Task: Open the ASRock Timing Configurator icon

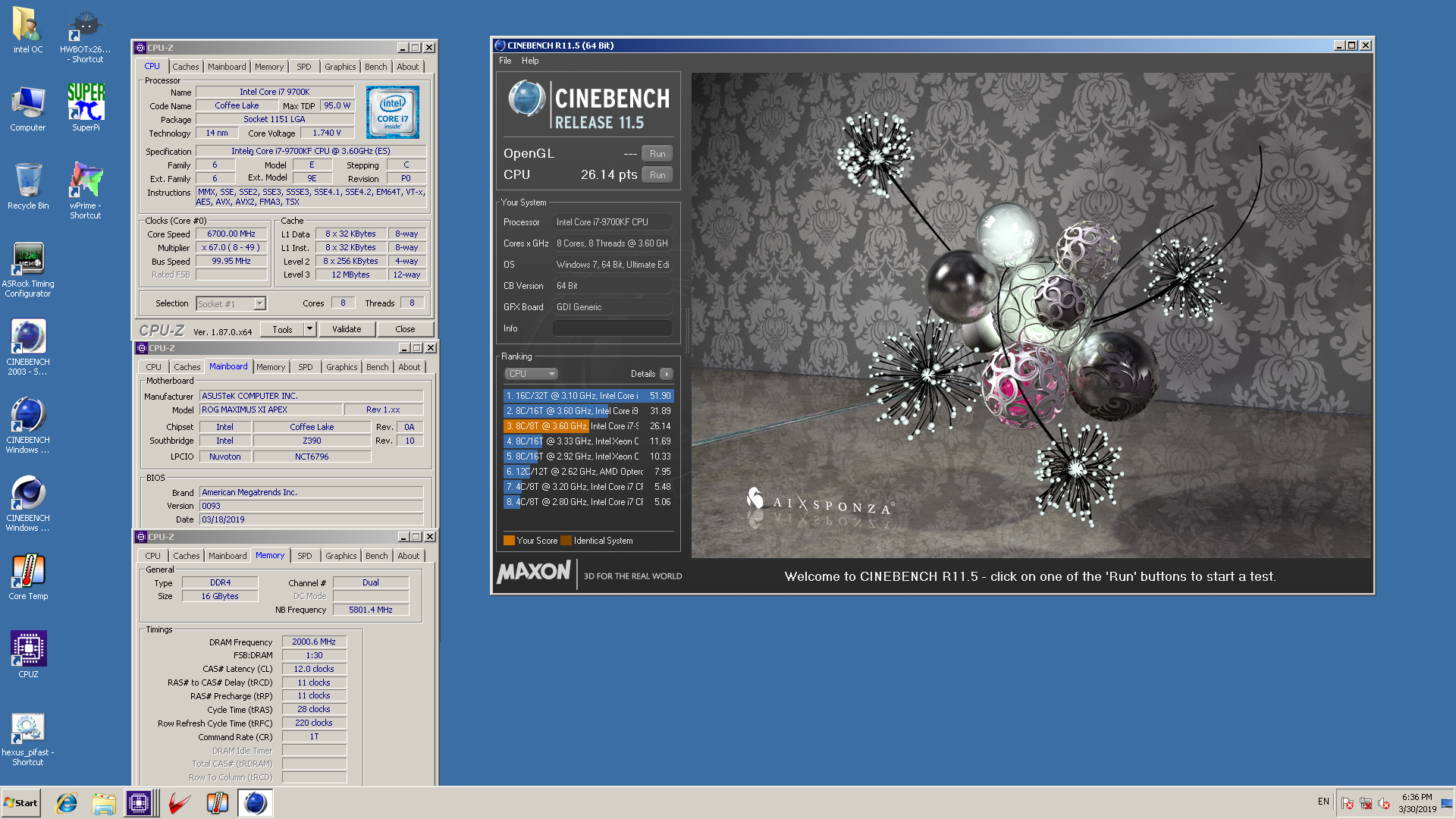Action: coord(28,270)
